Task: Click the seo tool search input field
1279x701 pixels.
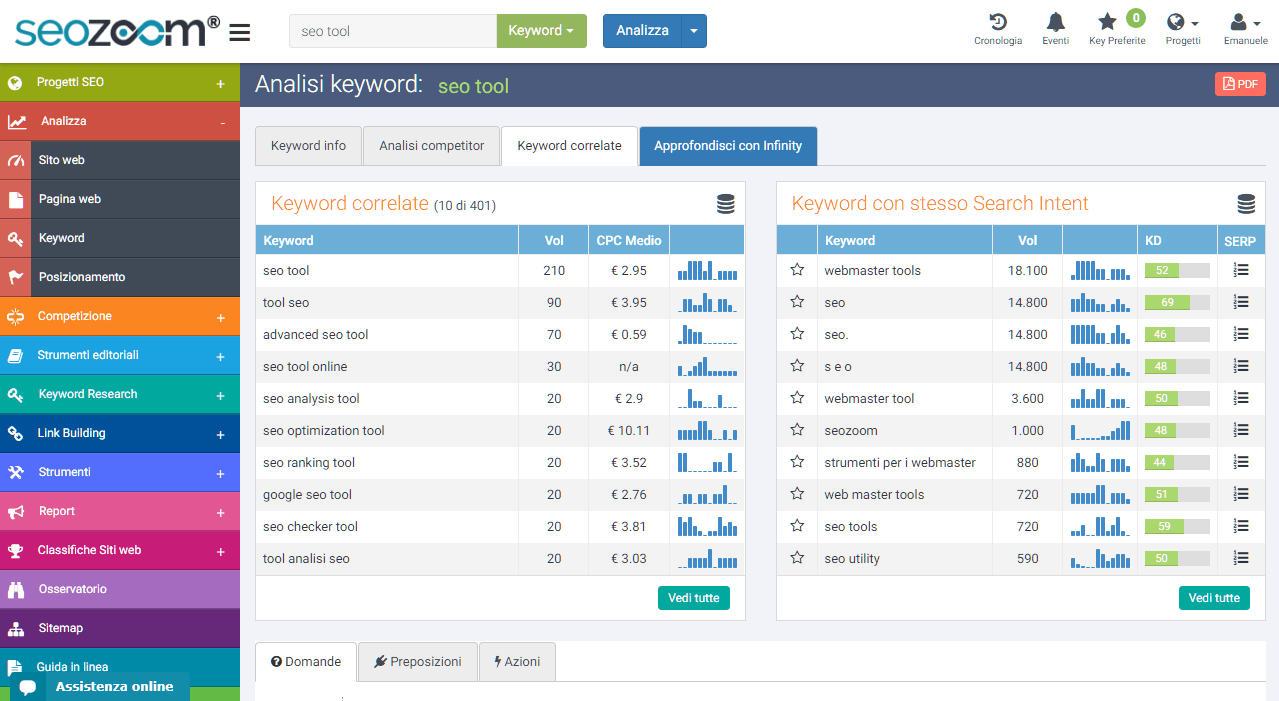Action: click(x=392, y=31)
